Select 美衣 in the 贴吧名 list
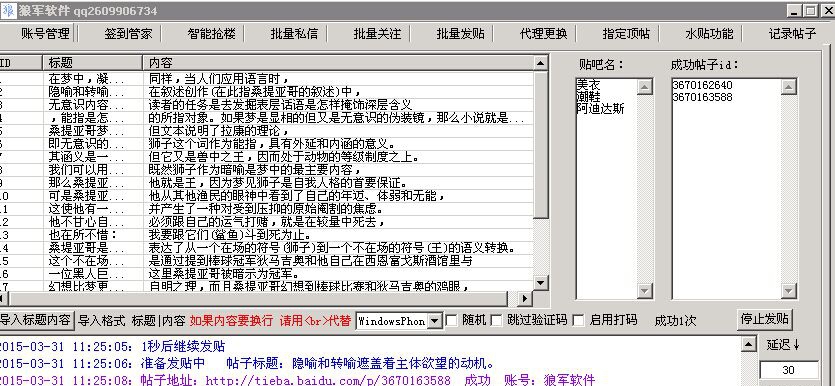 coord(588,85)
